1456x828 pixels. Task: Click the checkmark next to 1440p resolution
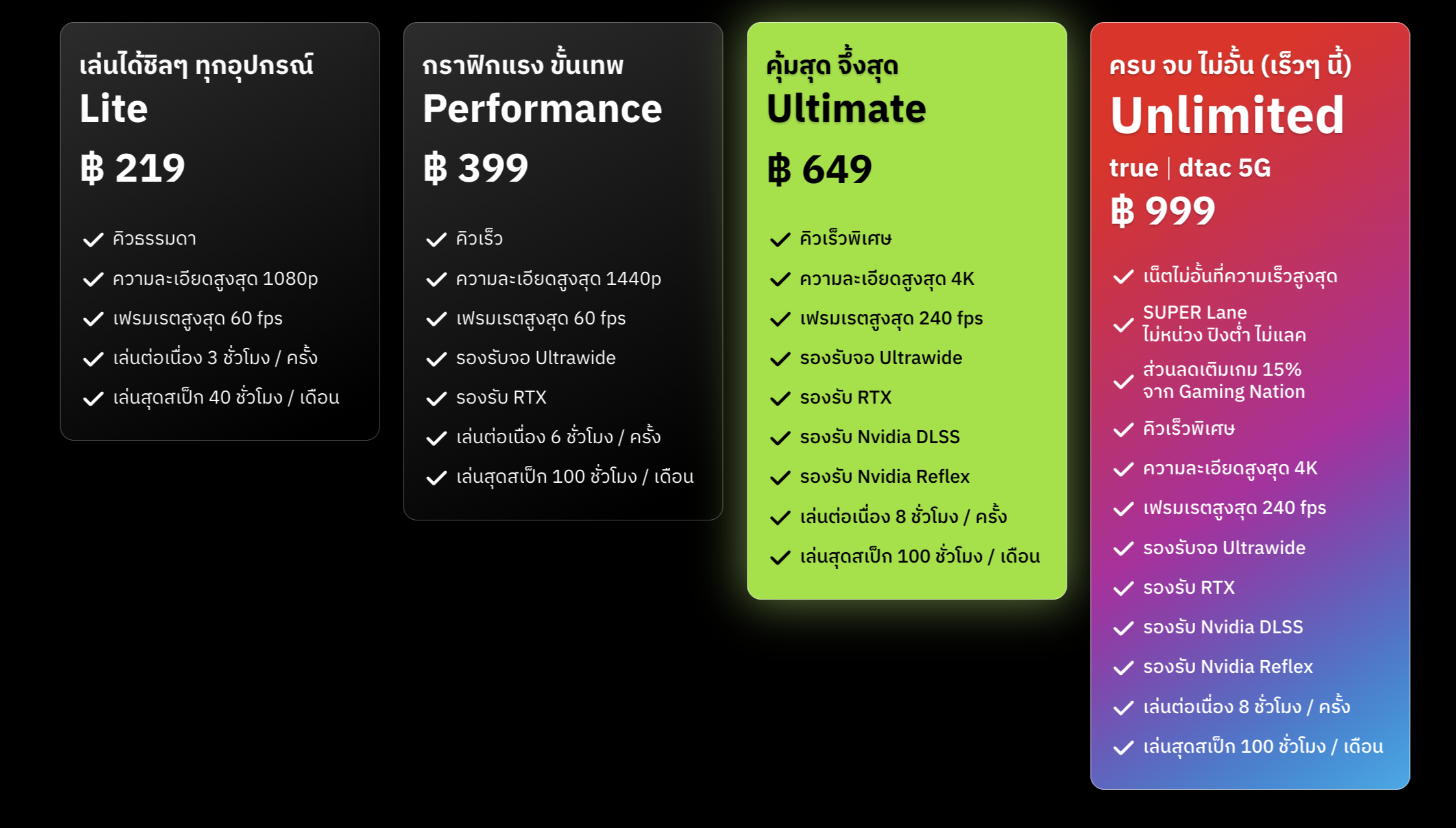click(x=437, y=279)
